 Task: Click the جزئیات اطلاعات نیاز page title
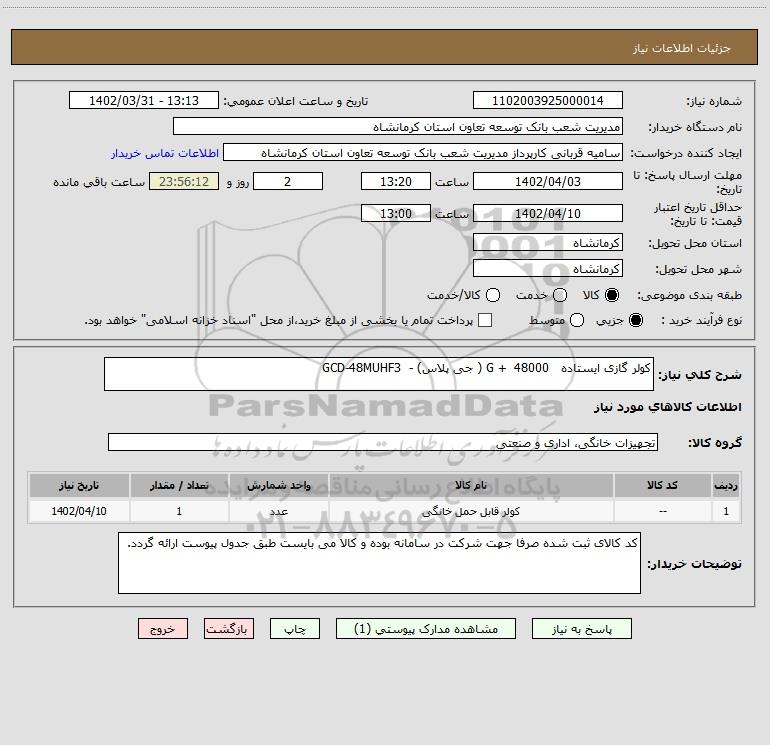tap(681, 48)
